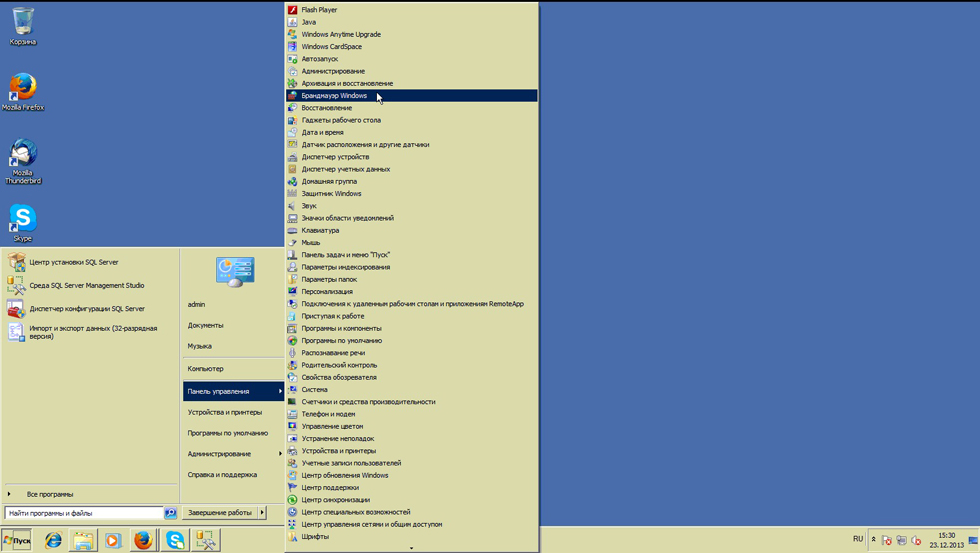
Task: Click the network icon in system tray
Action: [901, 540]
